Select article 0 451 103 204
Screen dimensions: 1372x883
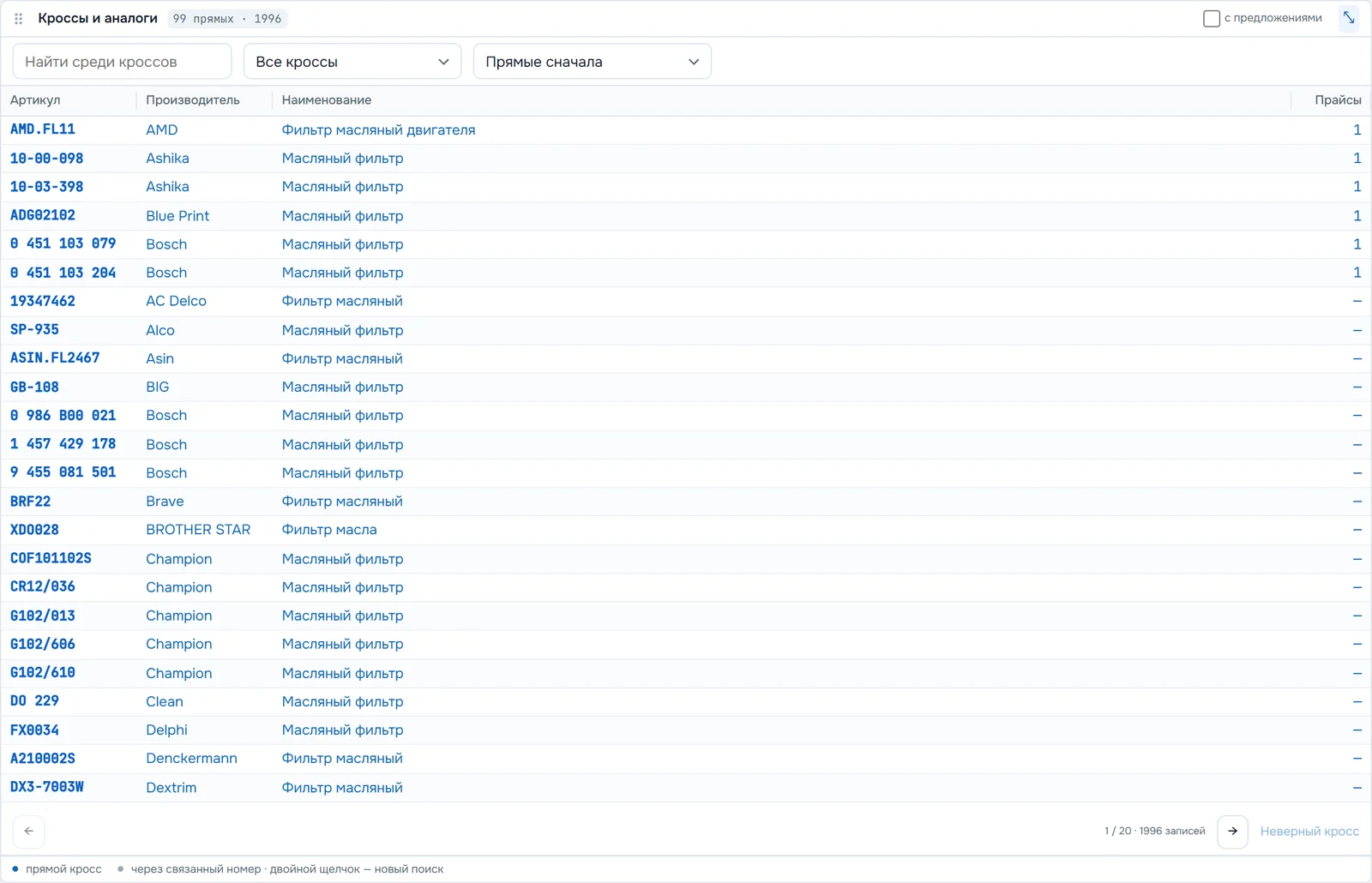pyautogui.click(x=63, y=273)
